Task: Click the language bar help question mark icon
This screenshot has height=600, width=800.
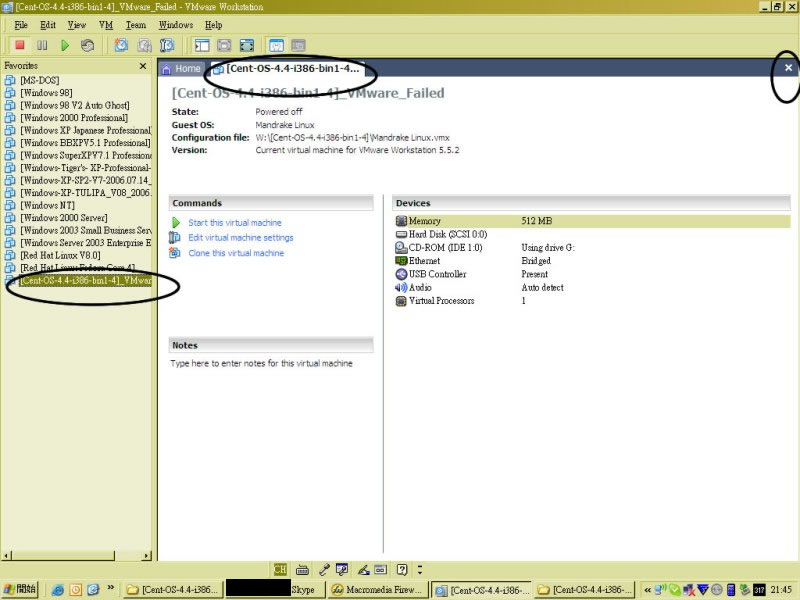Action: pos(402,569)
